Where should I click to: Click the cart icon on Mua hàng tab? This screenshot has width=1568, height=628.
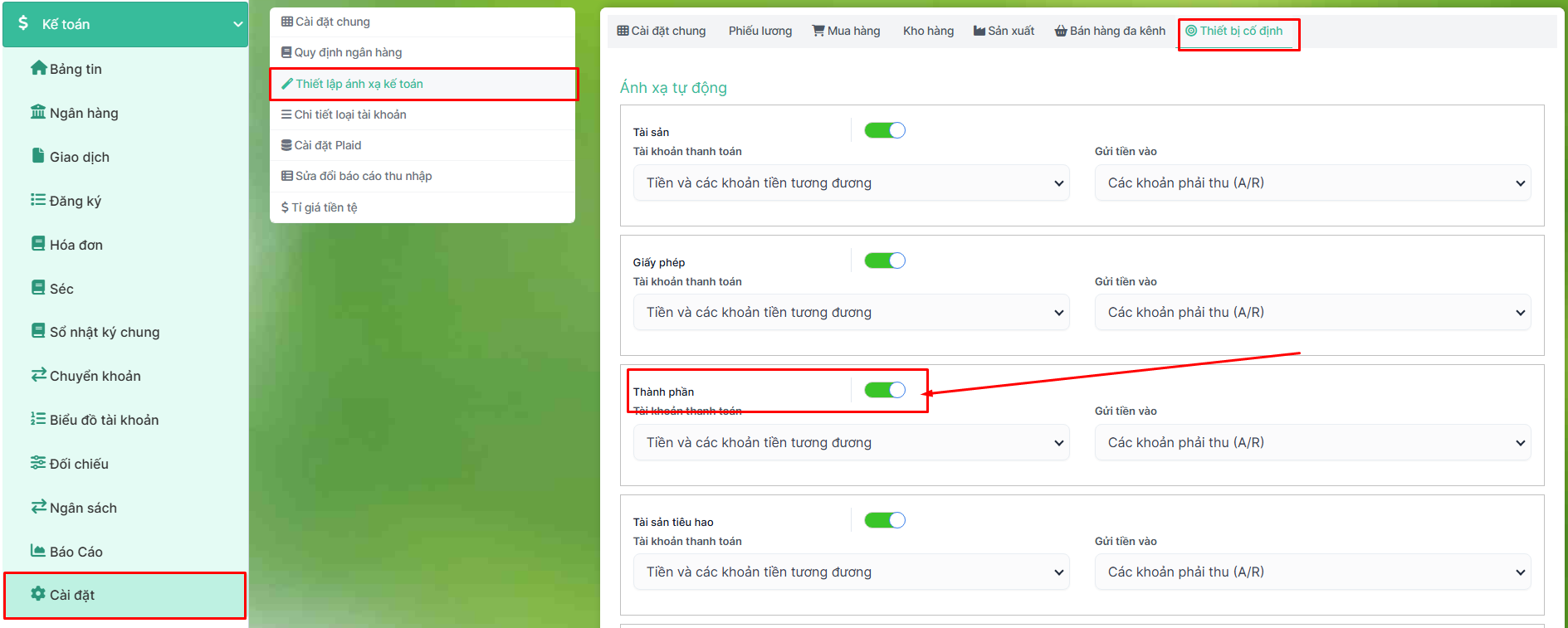coord(818,31)
